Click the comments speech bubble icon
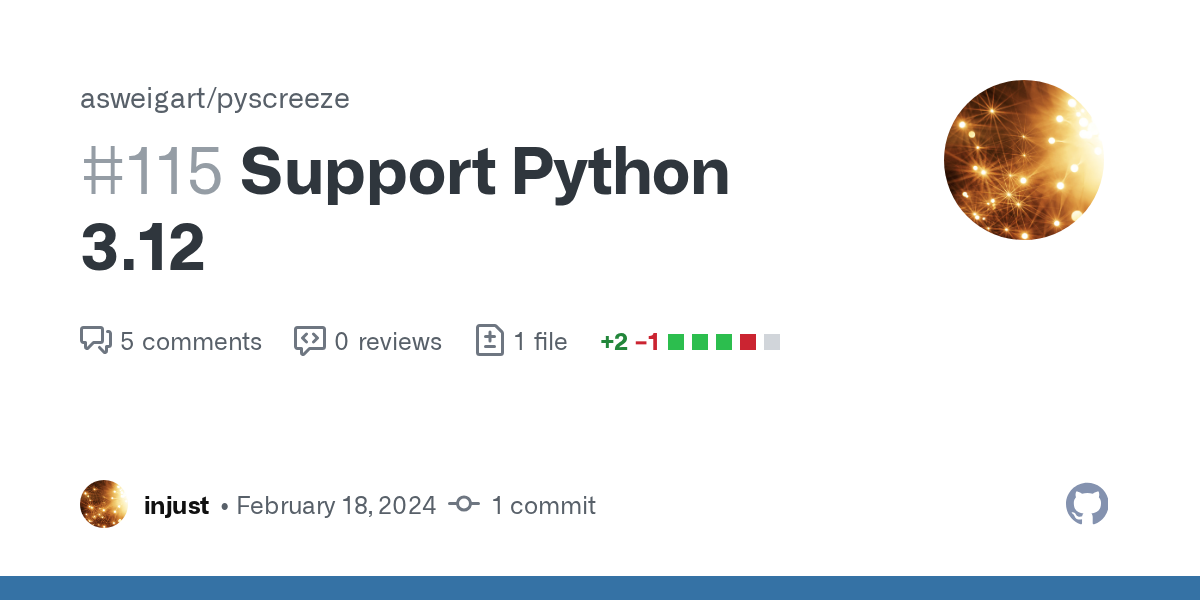The height and width of the screenshot is (600, 1200). pyautogui.click(x=95, y=341)
